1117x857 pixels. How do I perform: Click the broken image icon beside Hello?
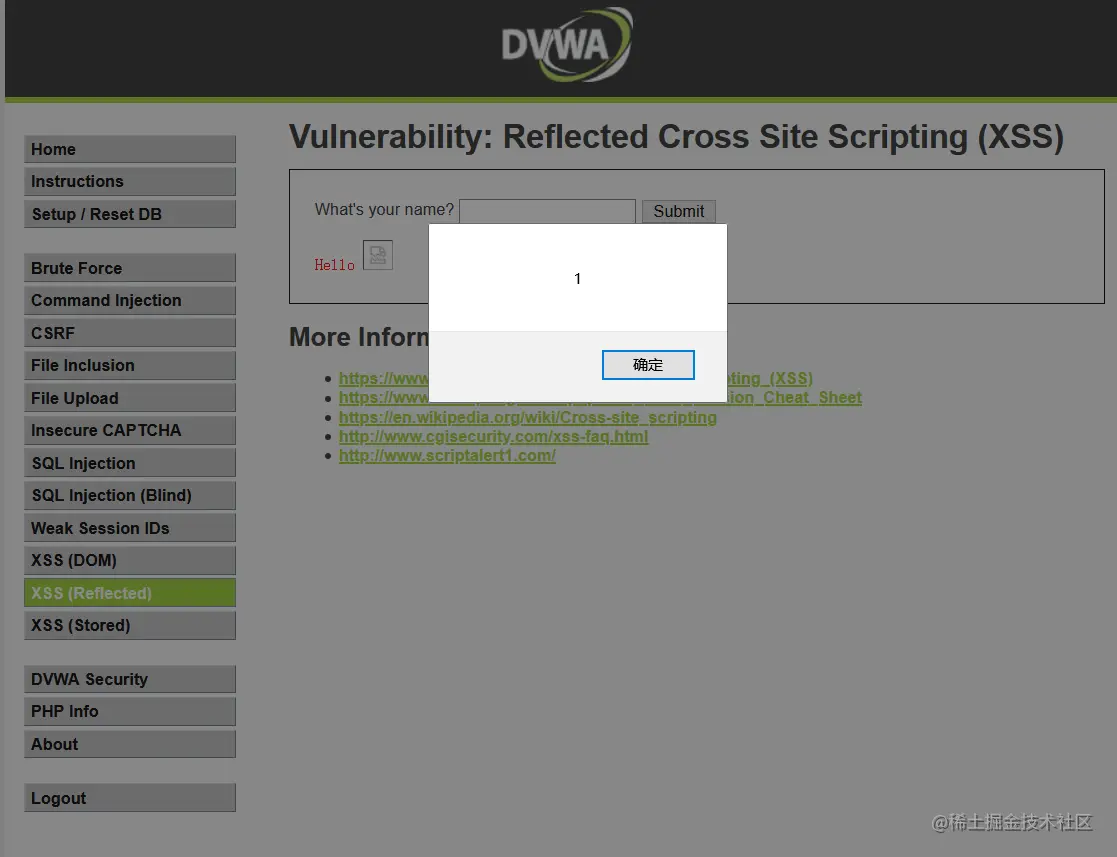point(378,254)
